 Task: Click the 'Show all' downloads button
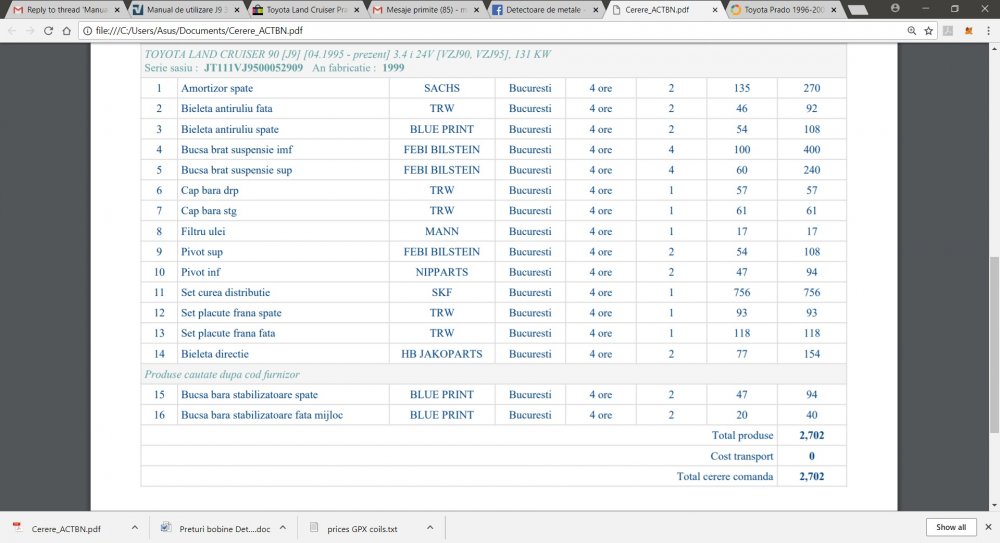951,527
